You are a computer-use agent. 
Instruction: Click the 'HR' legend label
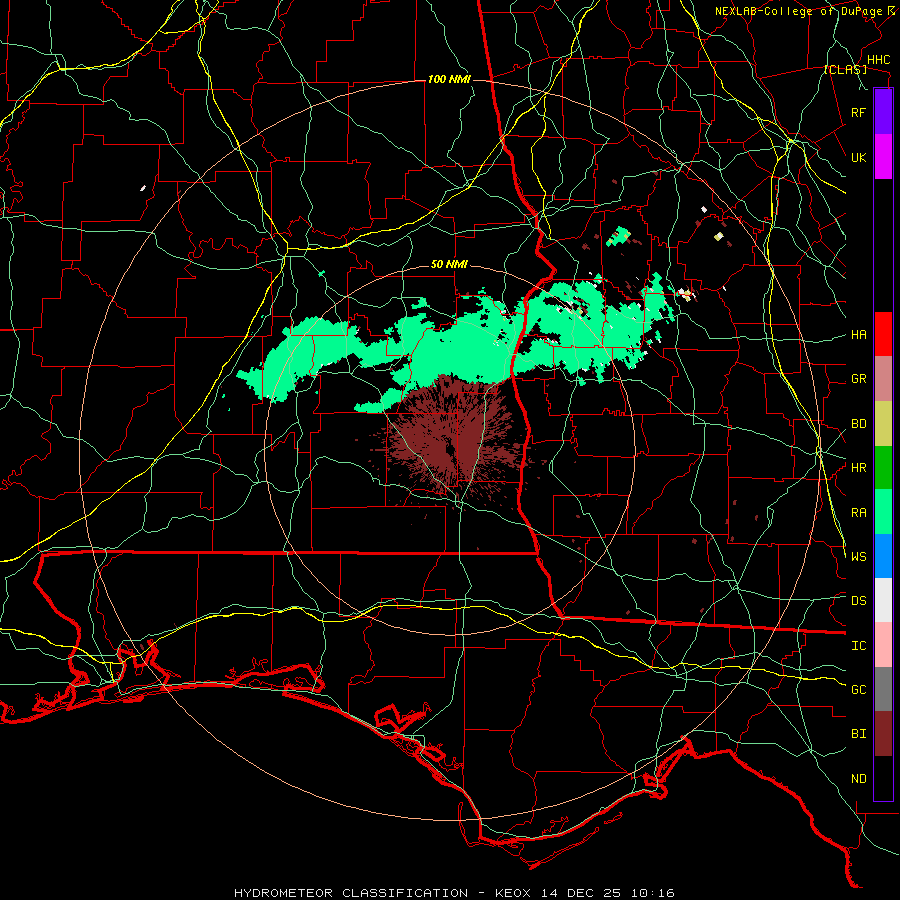click(x=858, y=468)
